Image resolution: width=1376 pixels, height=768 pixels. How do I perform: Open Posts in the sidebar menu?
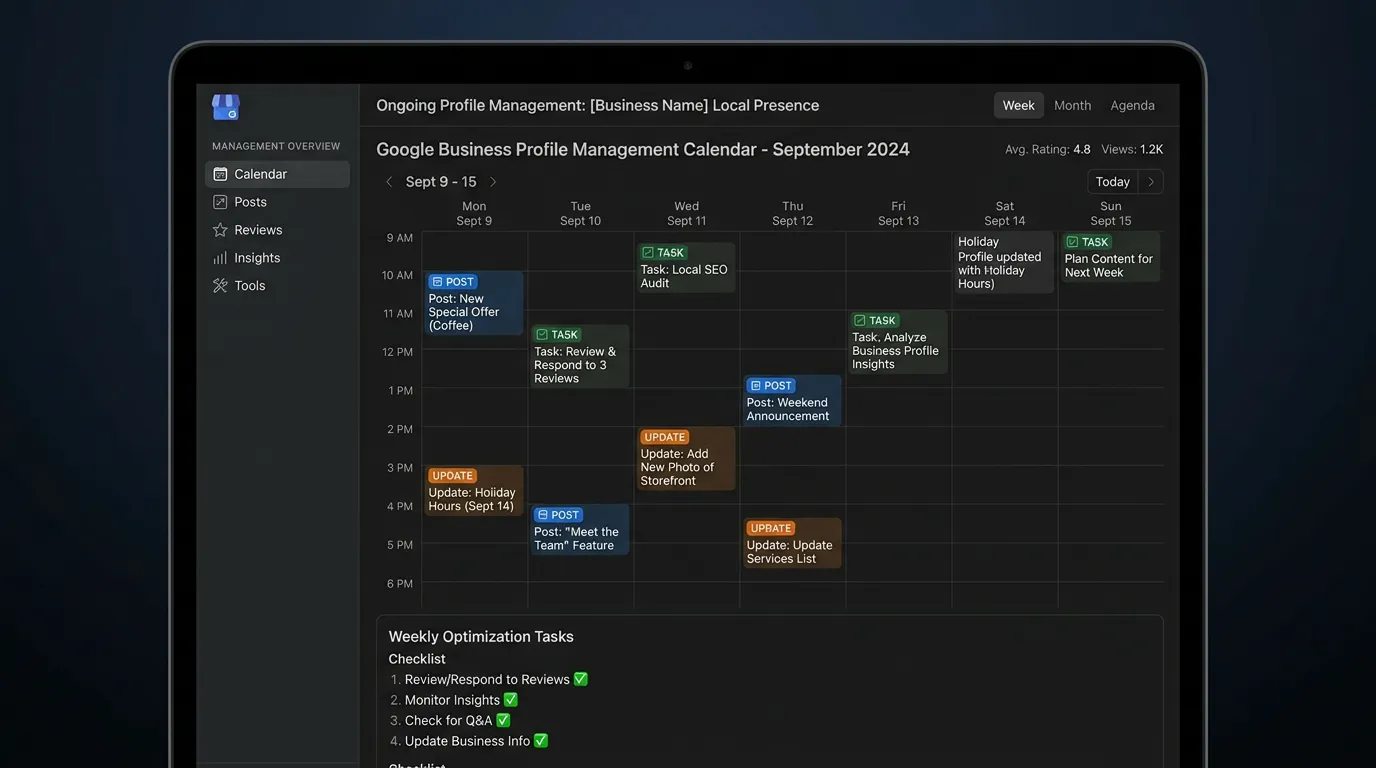[277, 202]
